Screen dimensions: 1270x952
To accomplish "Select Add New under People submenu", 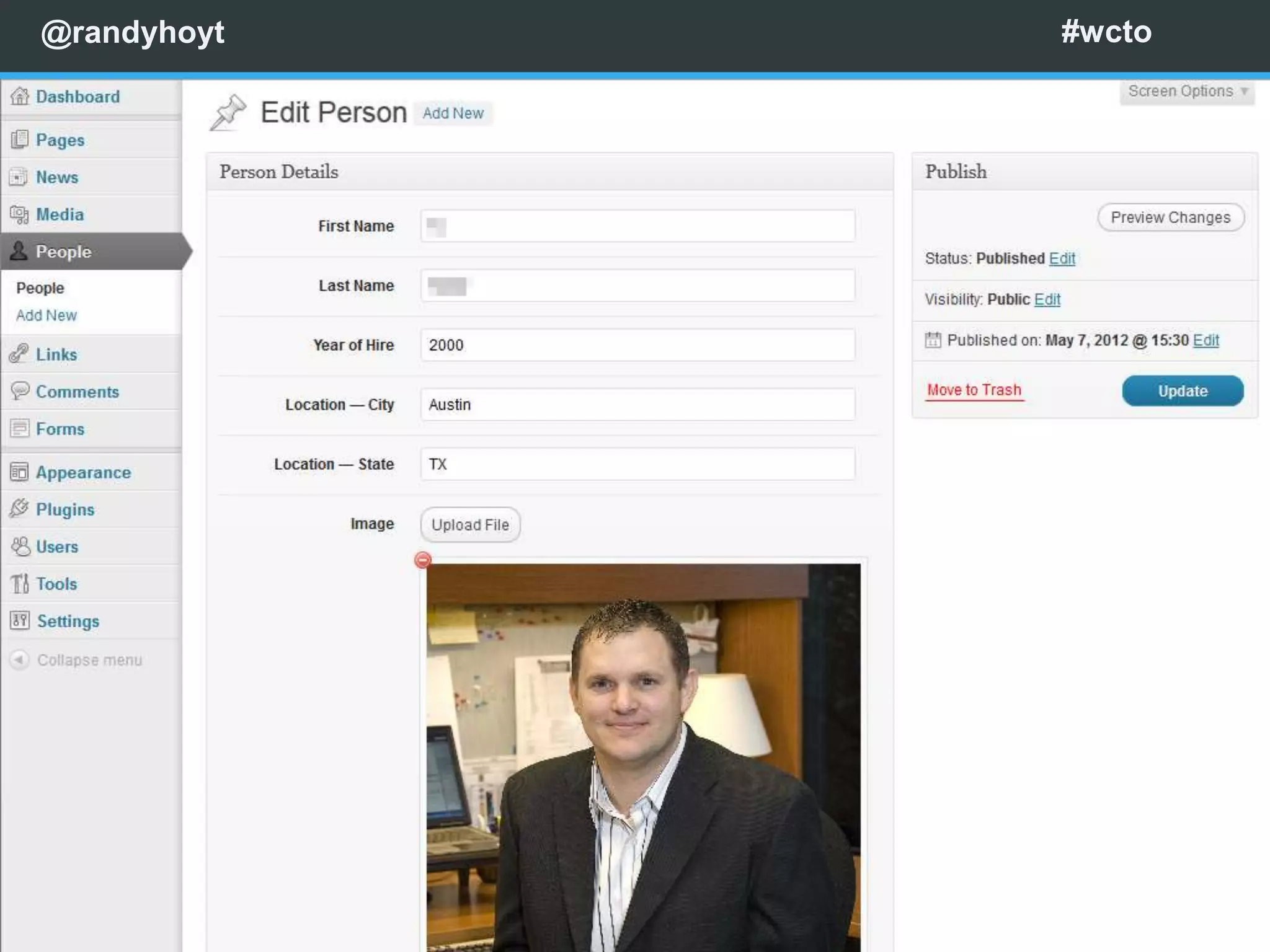I will point(47,315).
